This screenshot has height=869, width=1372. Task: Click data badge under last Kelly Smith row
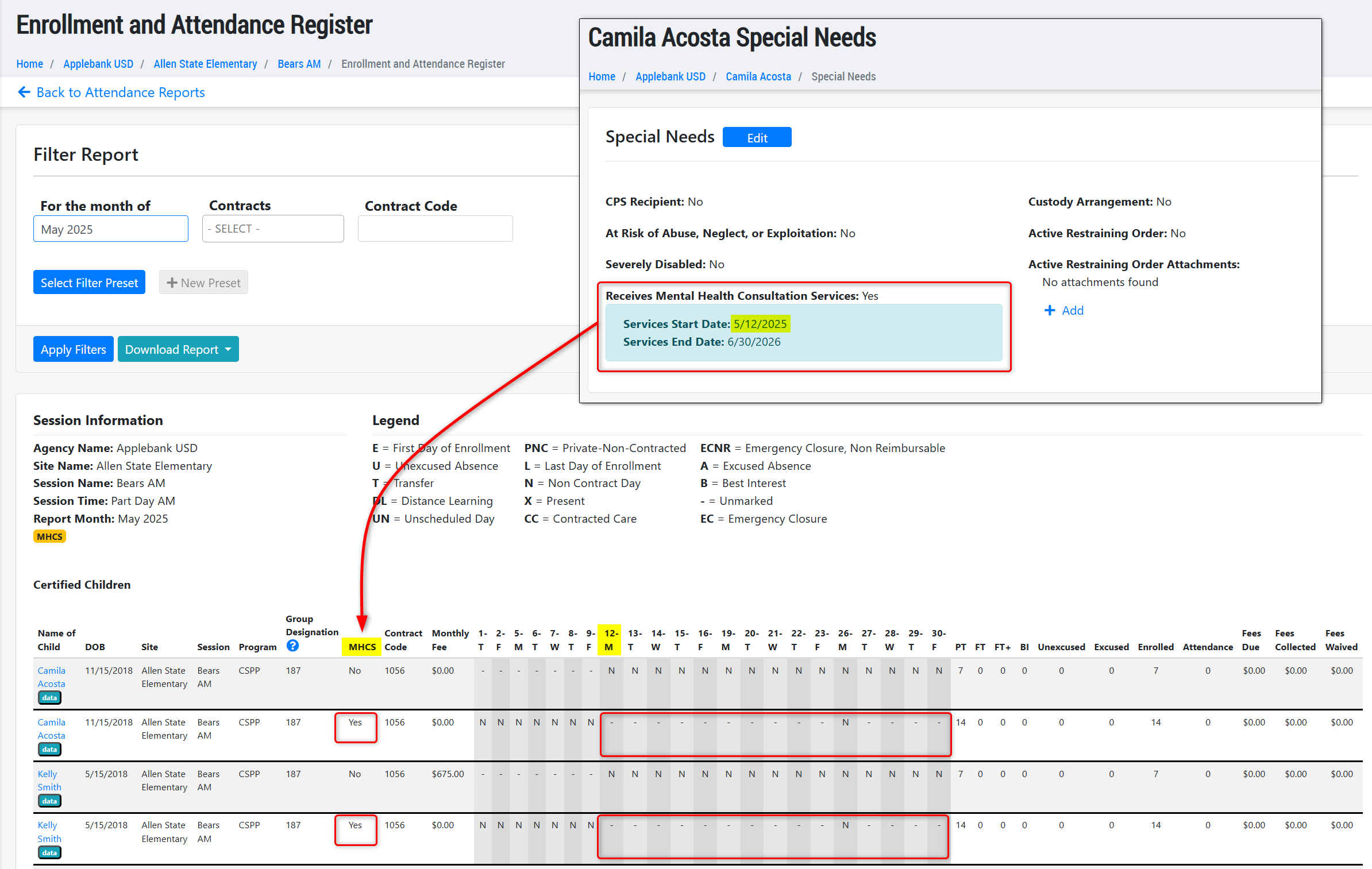49,852
